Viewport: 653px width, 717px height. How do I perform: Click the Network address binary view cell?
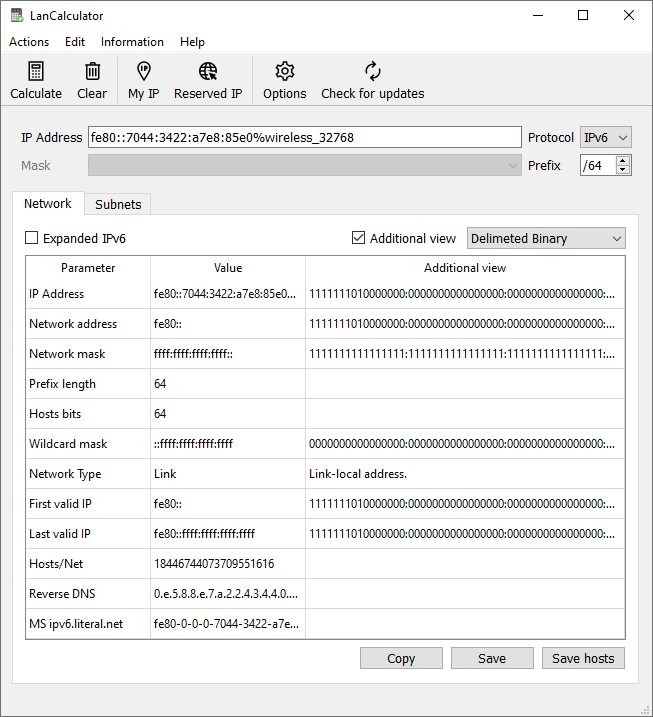click(x=465, y=324)
